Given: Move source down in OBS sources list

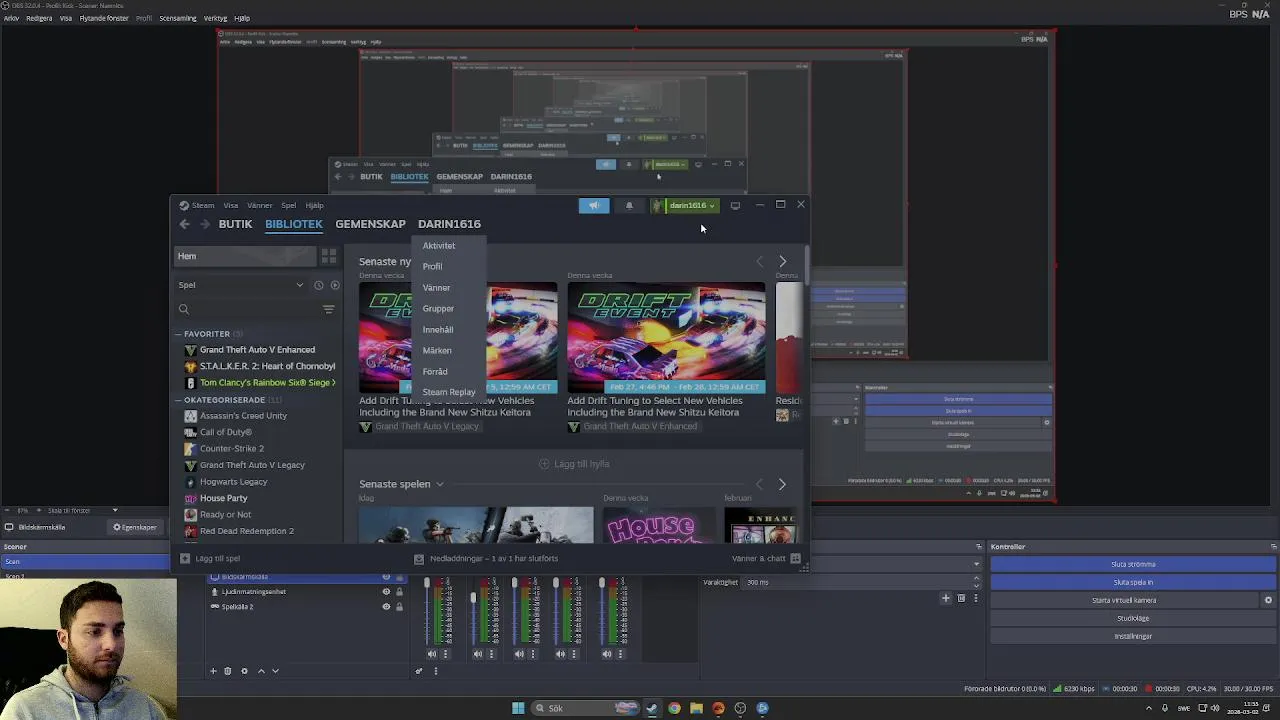Looking at the screenshot, I should [x=275, y=671].
